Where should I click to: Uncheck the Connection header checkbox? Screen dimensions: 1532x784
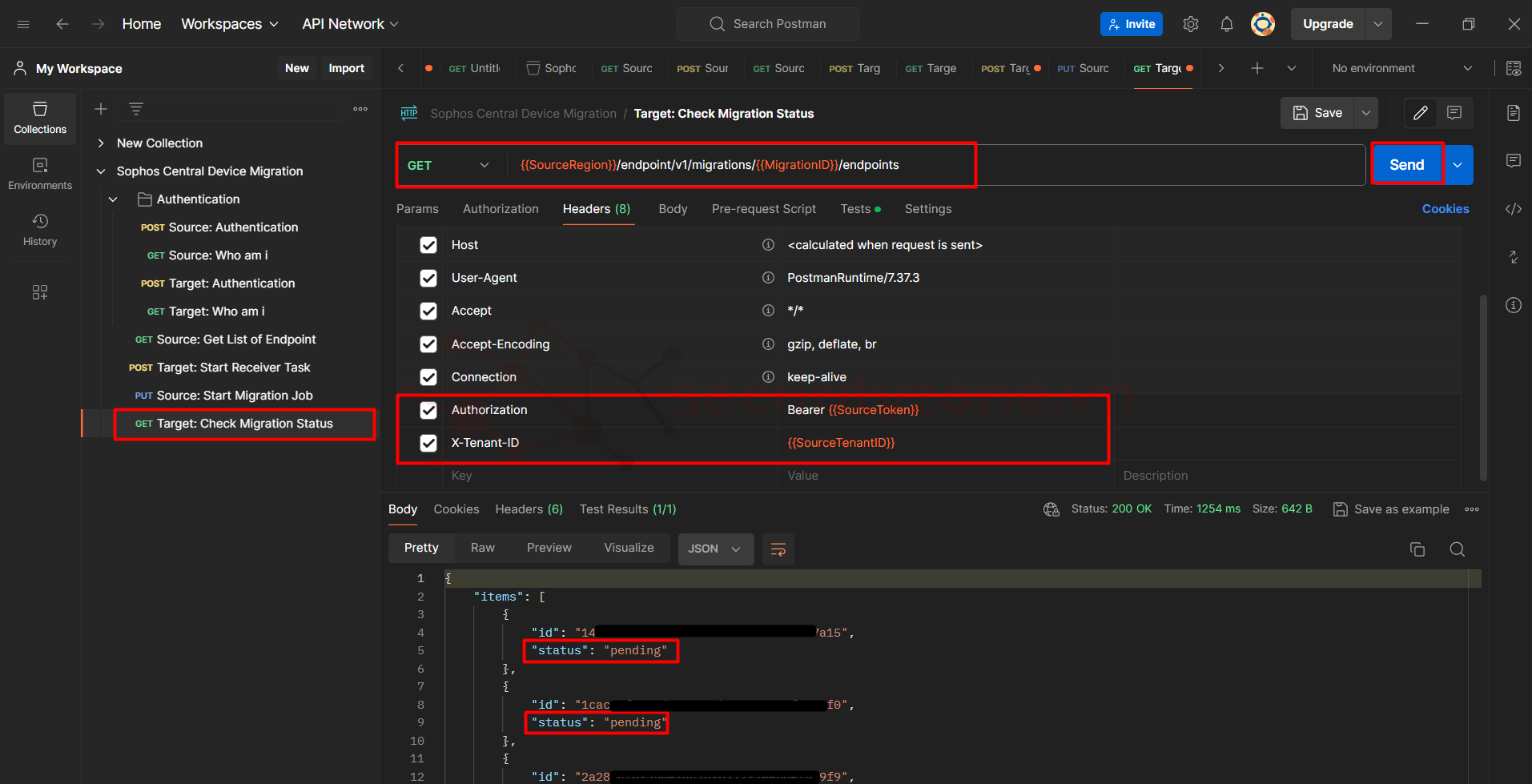(x=428, y=377)
